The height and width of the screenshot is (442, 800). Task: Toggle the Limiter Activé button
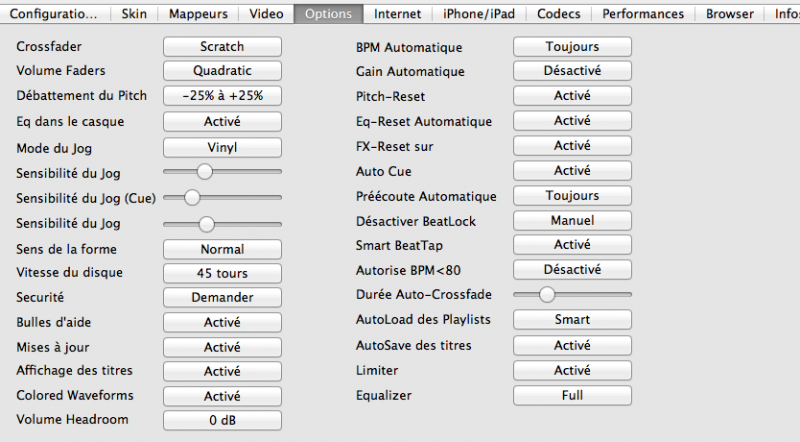(572, 370)
